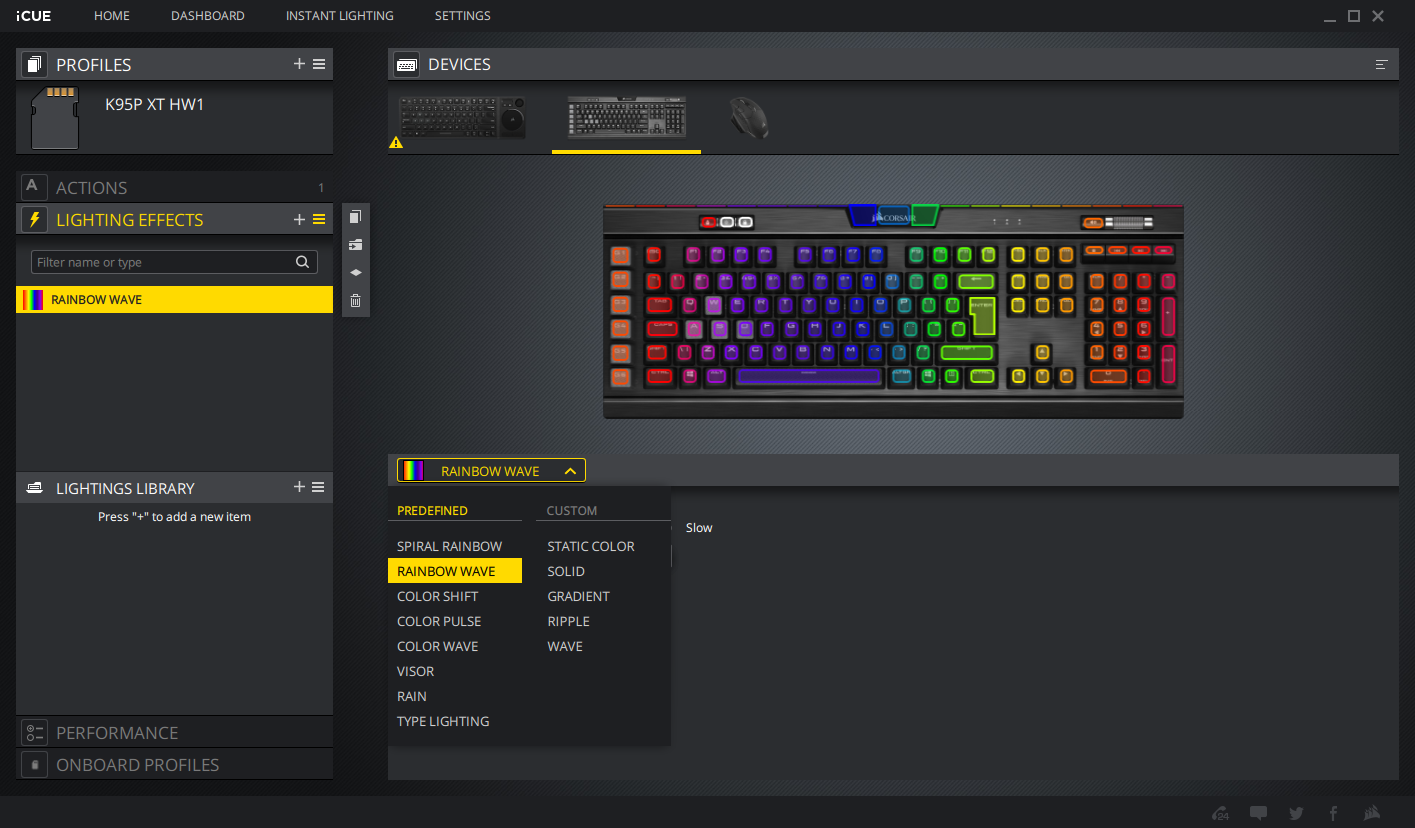The width and height of the screenshot is (1415, 828).
Task: Expand the Performance panel
Action: click(x=174, y=732)
